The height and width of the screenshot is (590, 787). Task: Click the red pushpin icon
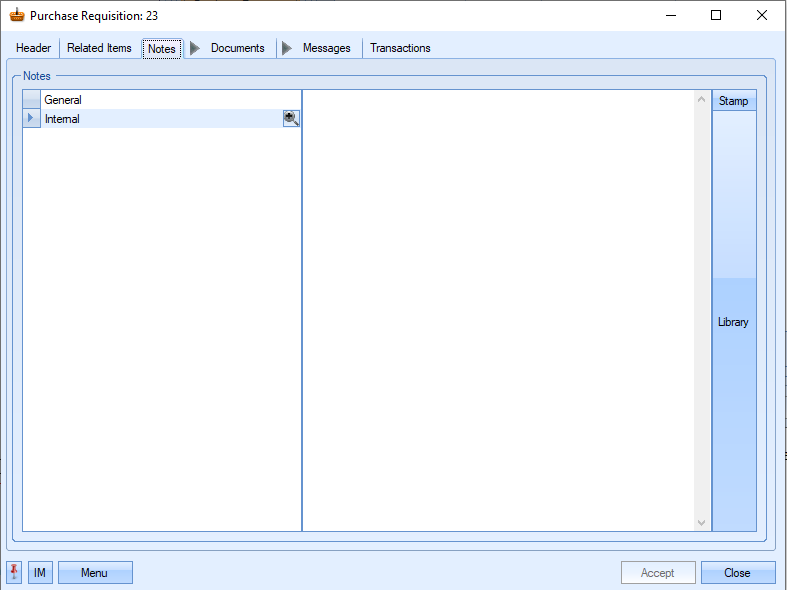(14, 572)
